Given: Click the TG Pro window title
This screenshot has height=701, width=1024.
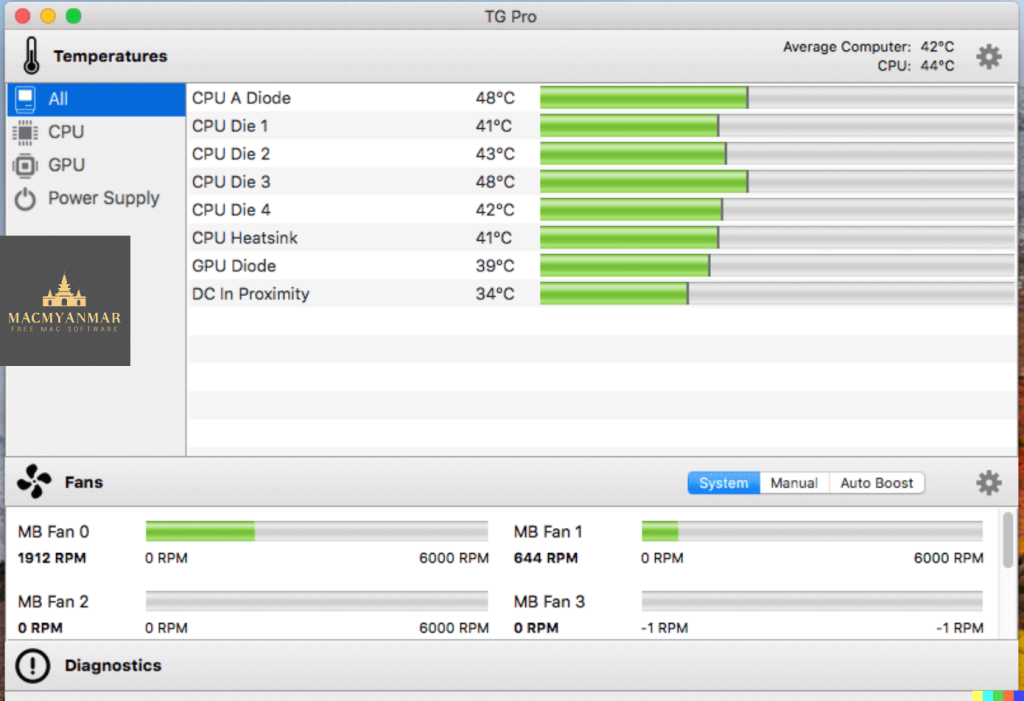Looking at the screenshot, I should click(511, 16).
